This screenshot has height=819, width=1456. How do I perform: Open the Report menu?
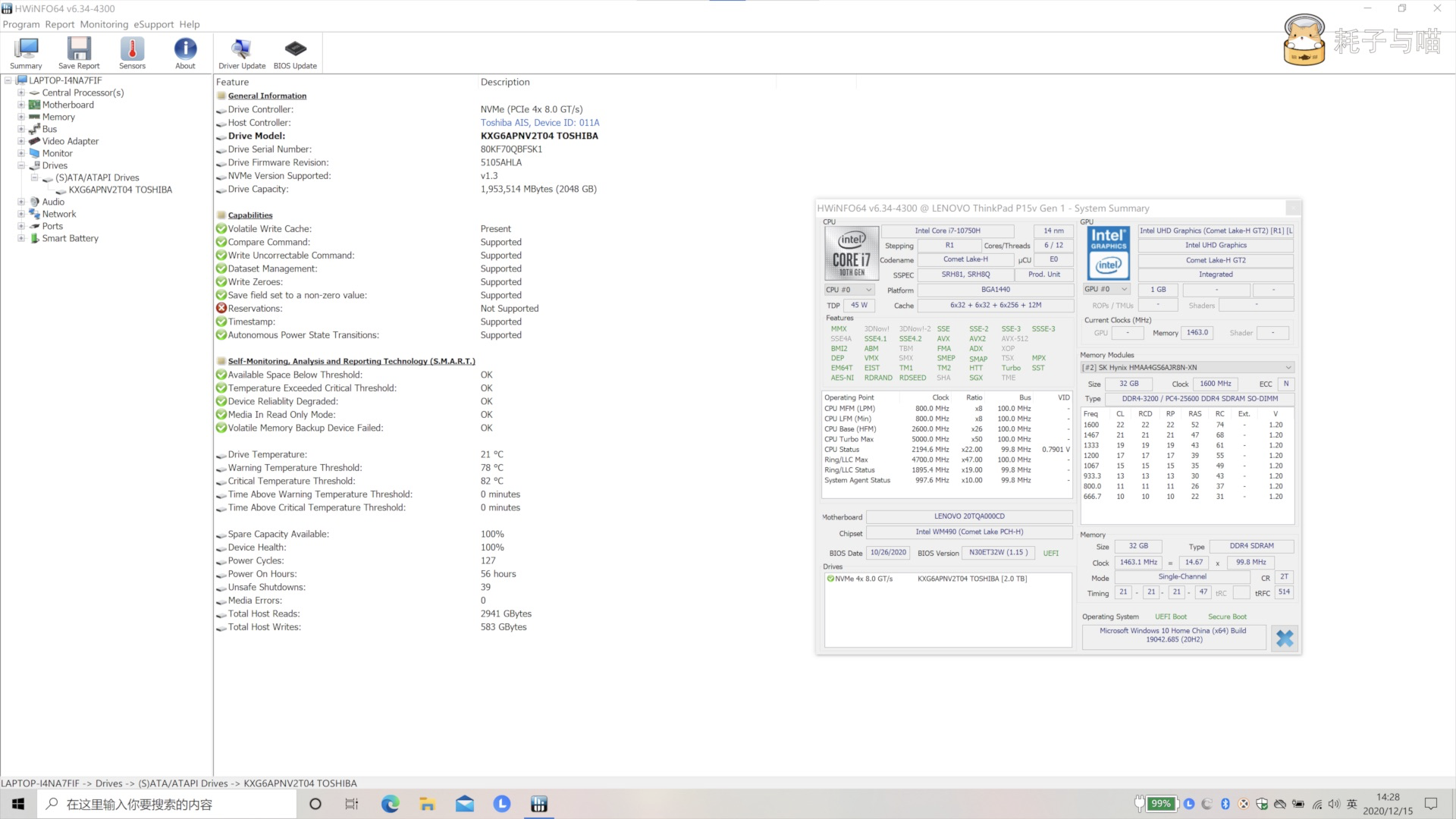pyautogui.click(x=60, y=24)
